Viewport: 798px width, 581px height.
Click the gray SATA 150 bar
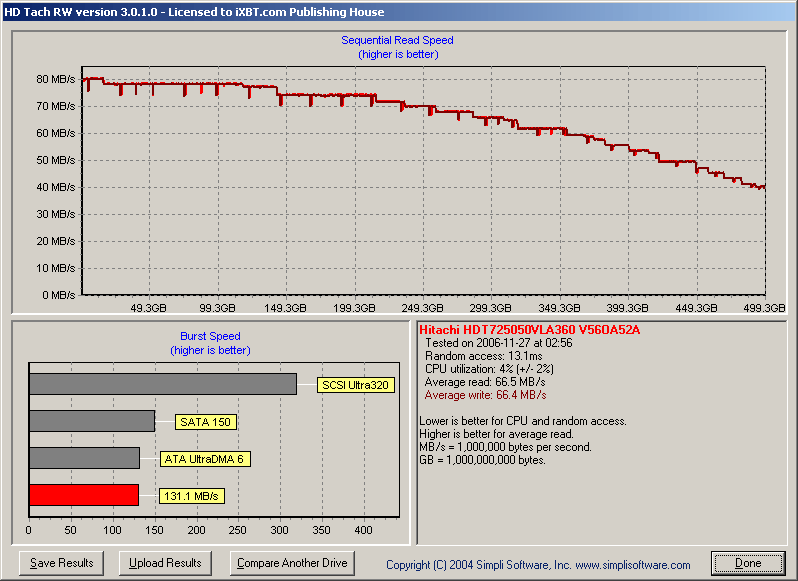(x=92, y=421)
